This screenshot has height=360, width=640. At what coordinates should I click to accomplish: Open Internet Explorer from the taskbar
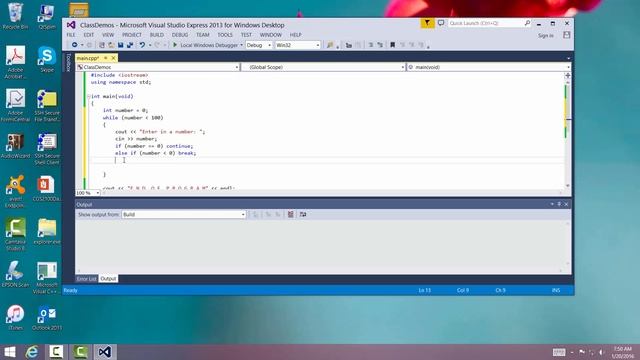[x=32, y=352]
